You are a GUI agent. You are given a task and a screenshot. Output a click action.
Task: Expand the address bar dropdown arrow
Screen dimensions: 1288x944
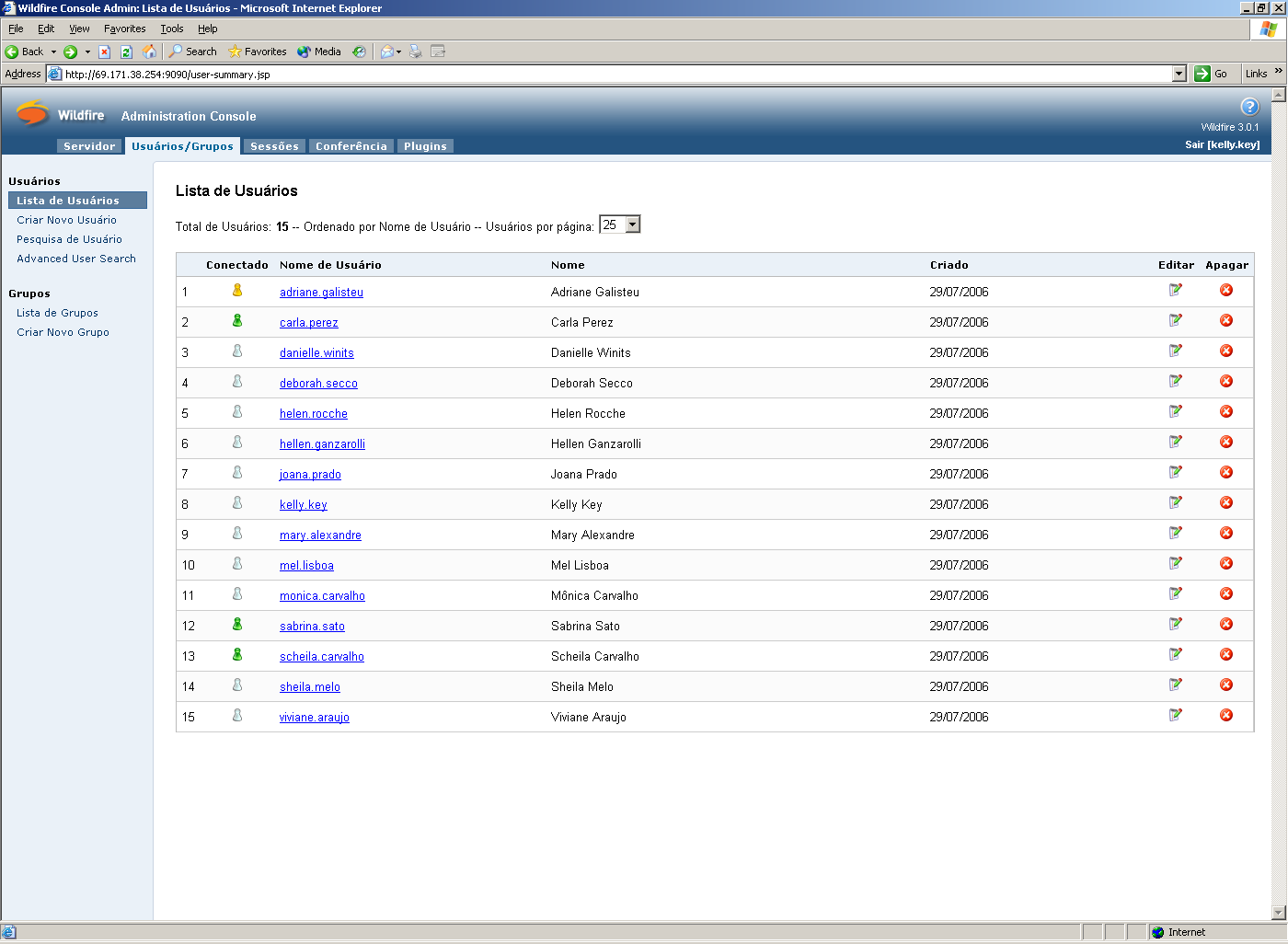pos(1179,74)
